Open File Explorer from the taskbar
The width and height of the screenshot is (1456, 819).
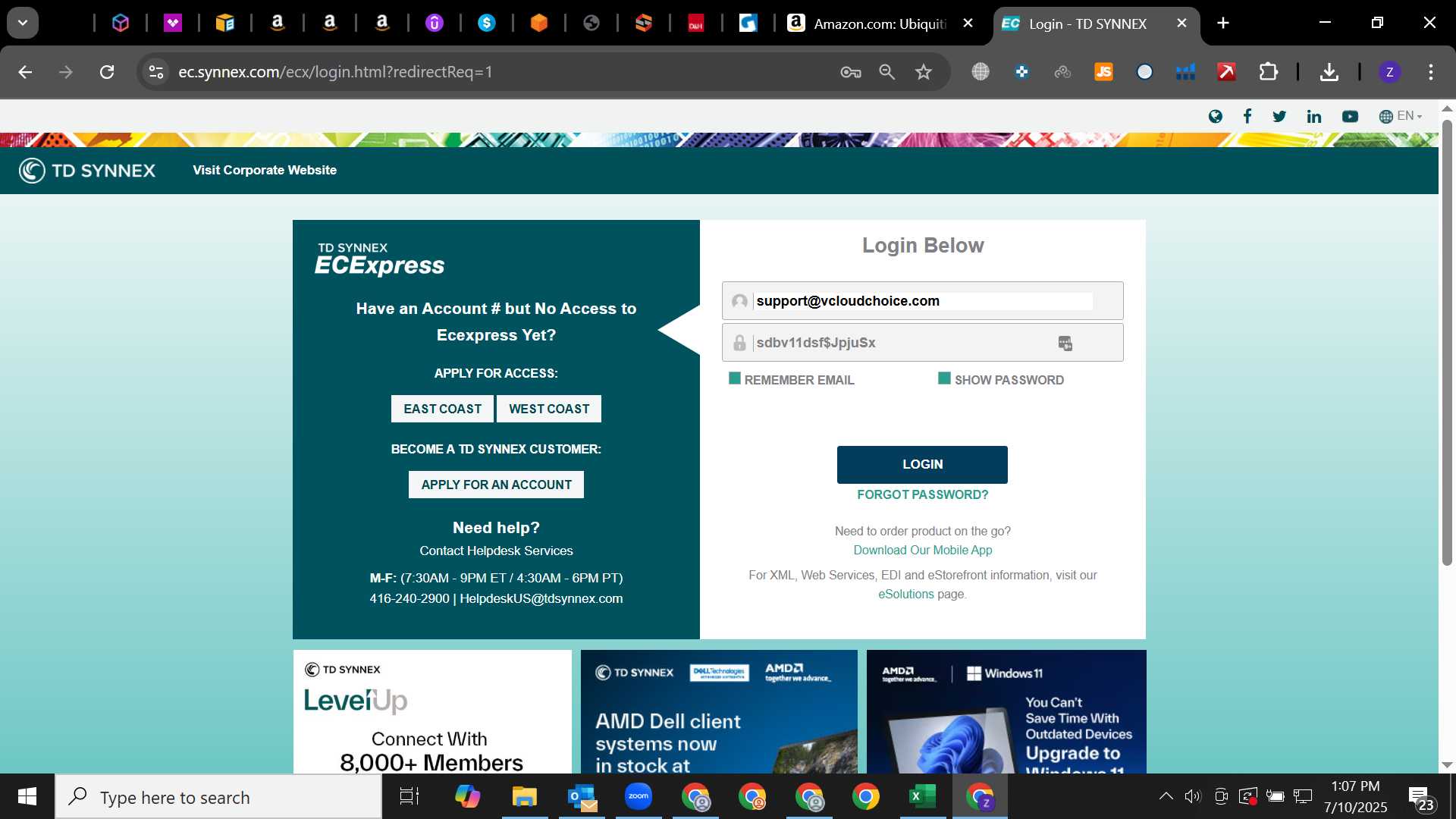[x=524, y=797]
